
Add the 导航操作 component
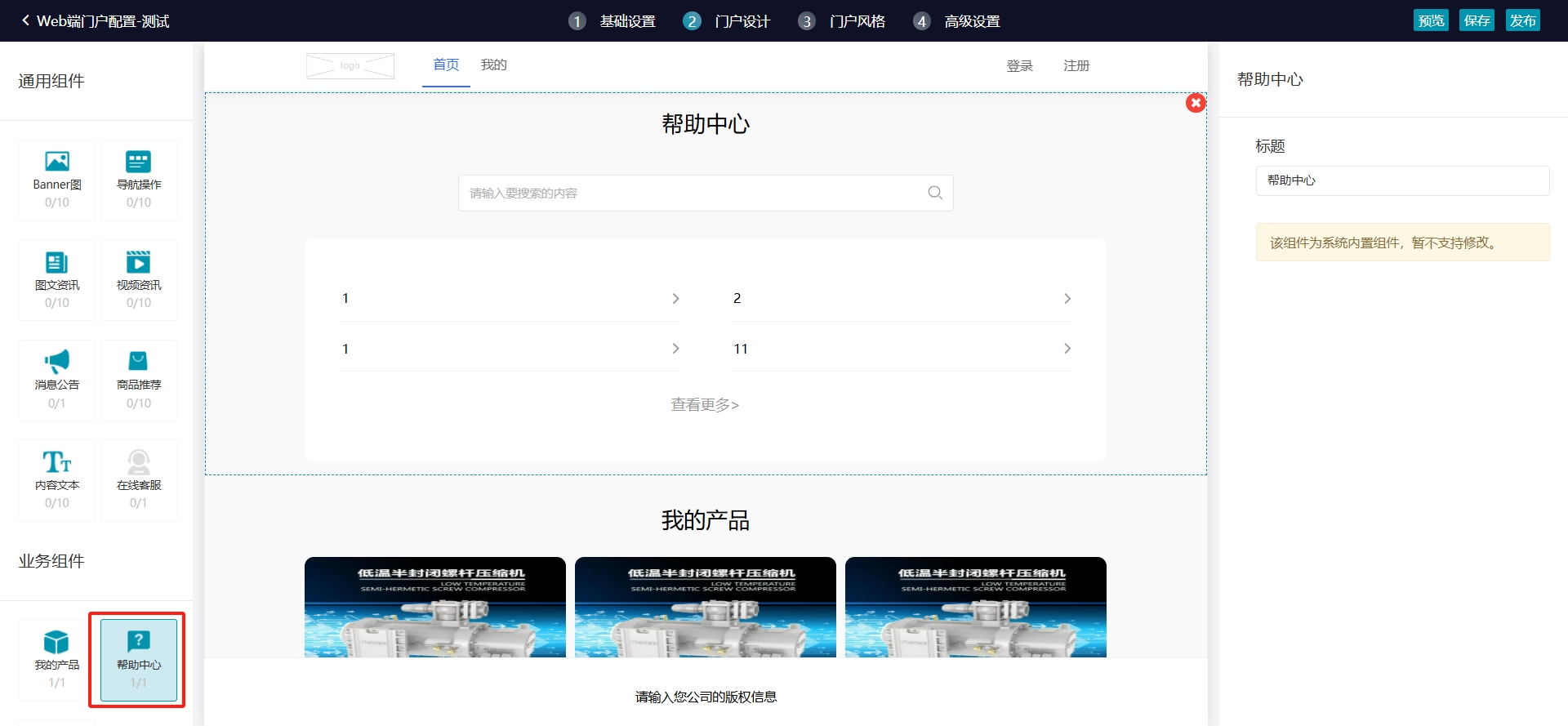click(139, 180)
